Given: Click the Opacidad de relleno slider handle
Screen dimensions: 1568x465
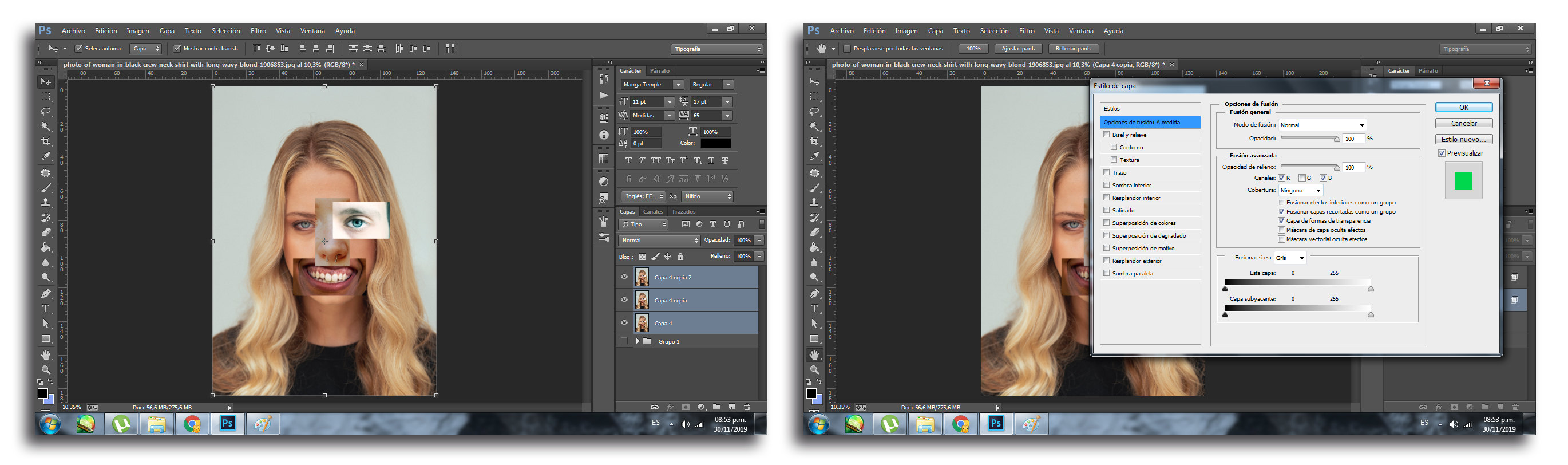Looking at the screenshot, I should 1337,168.
